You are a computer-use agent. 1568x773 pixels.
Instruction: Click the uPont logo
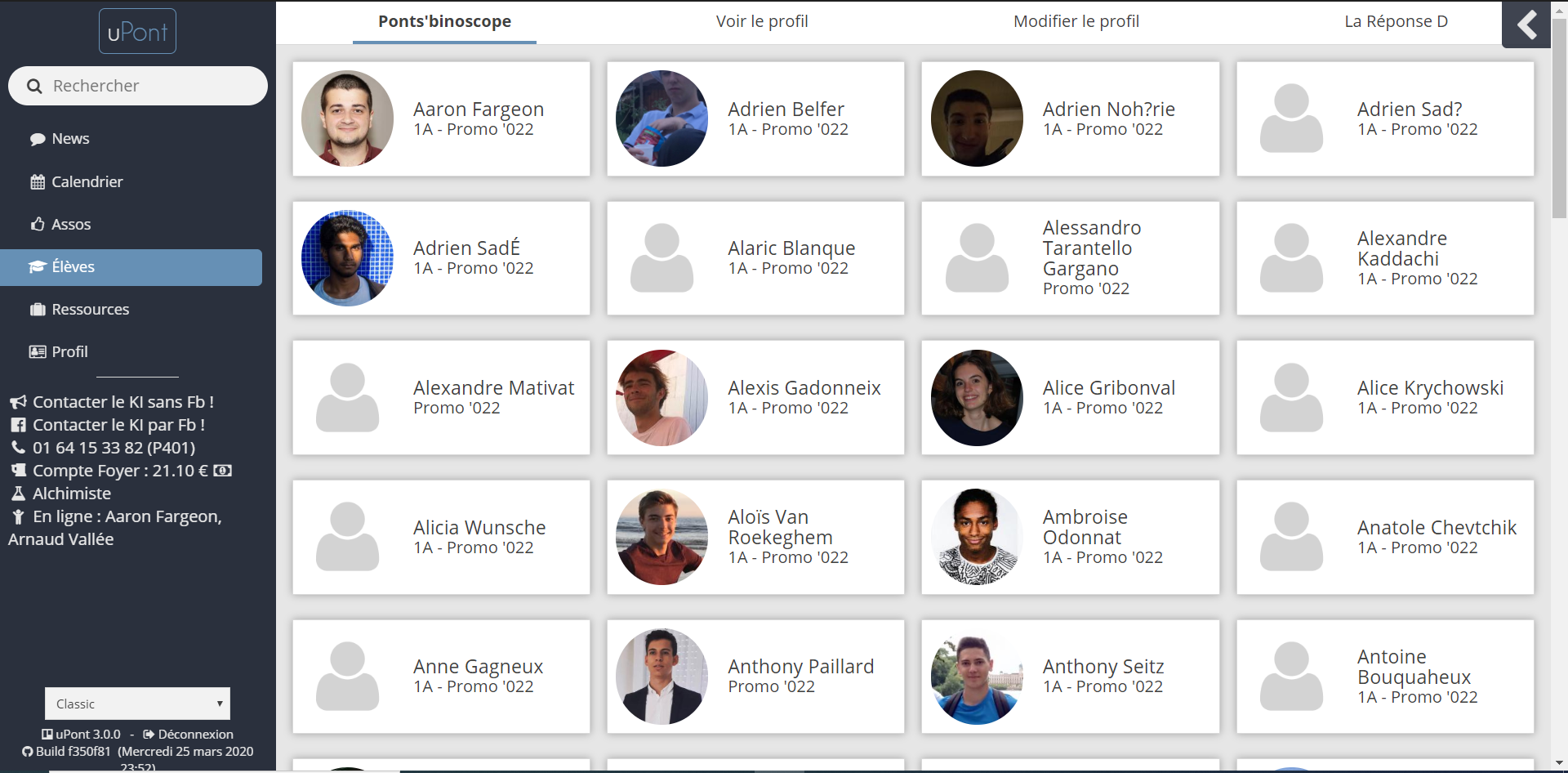point(137,32)
